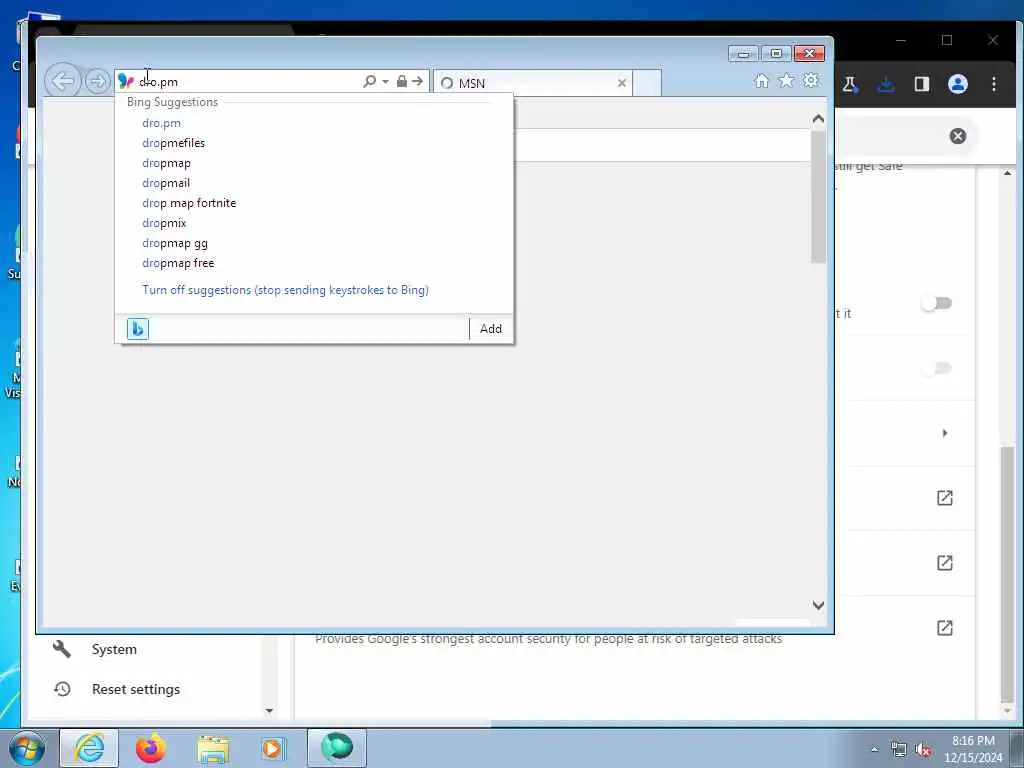This screenshot has height=768, width=1024.
Task: Click the Chrome sidebar scroll-down arrow
Action: click(269, 711)
